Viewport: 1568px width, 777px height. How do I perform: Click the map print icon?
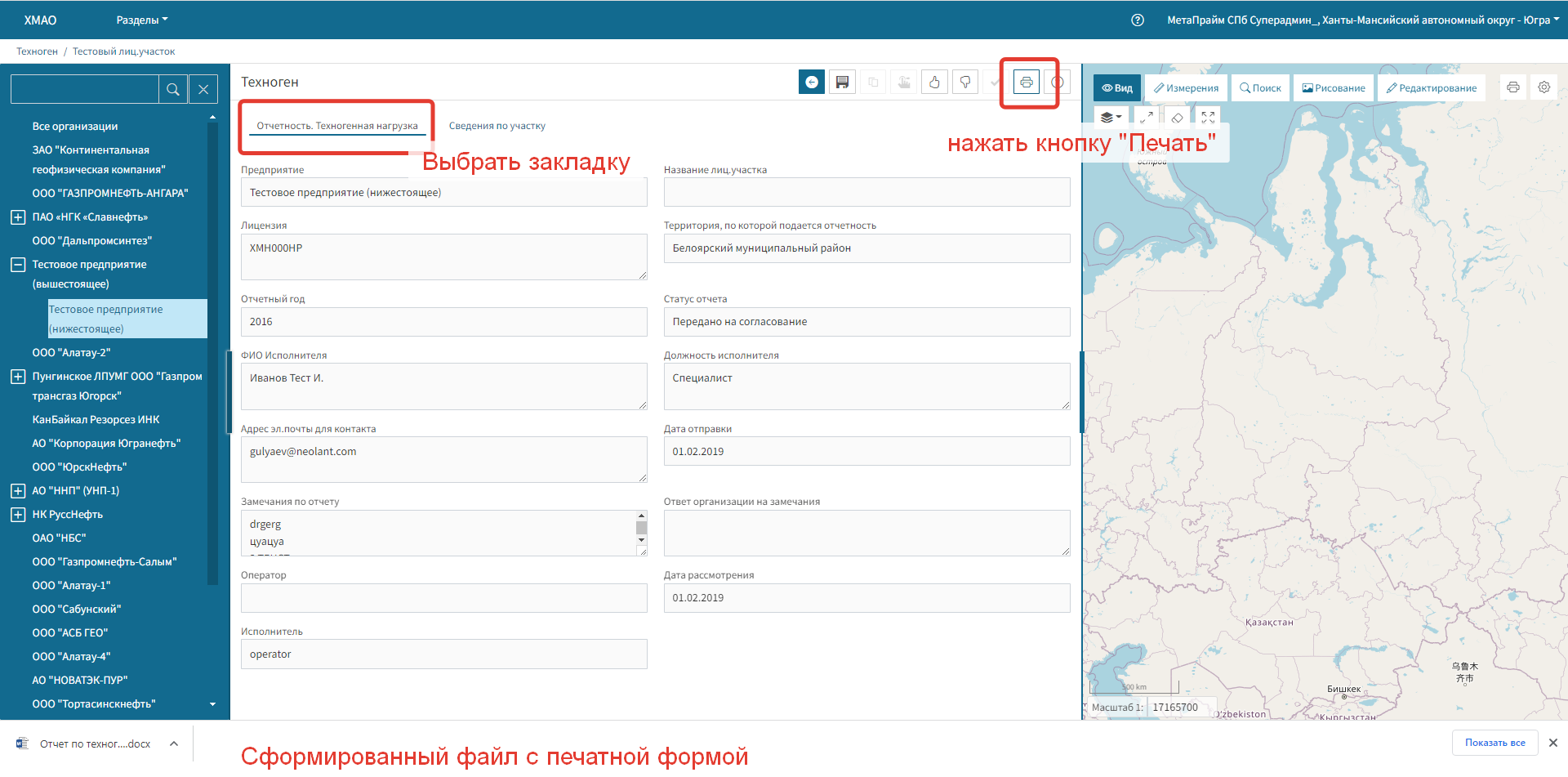[1512, 87]
